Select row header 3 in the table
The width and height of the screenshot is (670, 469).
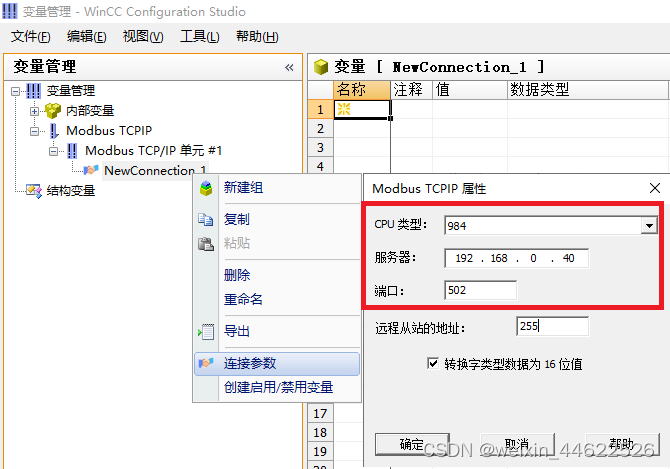(x=320, y=147)
